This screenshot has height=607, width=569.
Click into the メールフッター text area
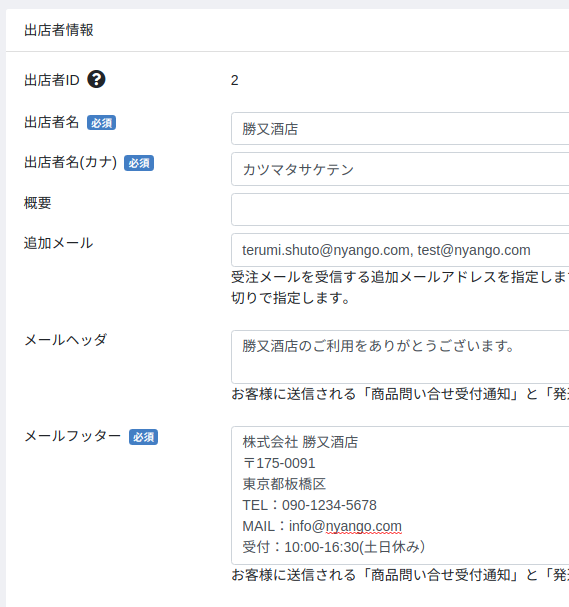pyautogui.click(x=400, y=496)
